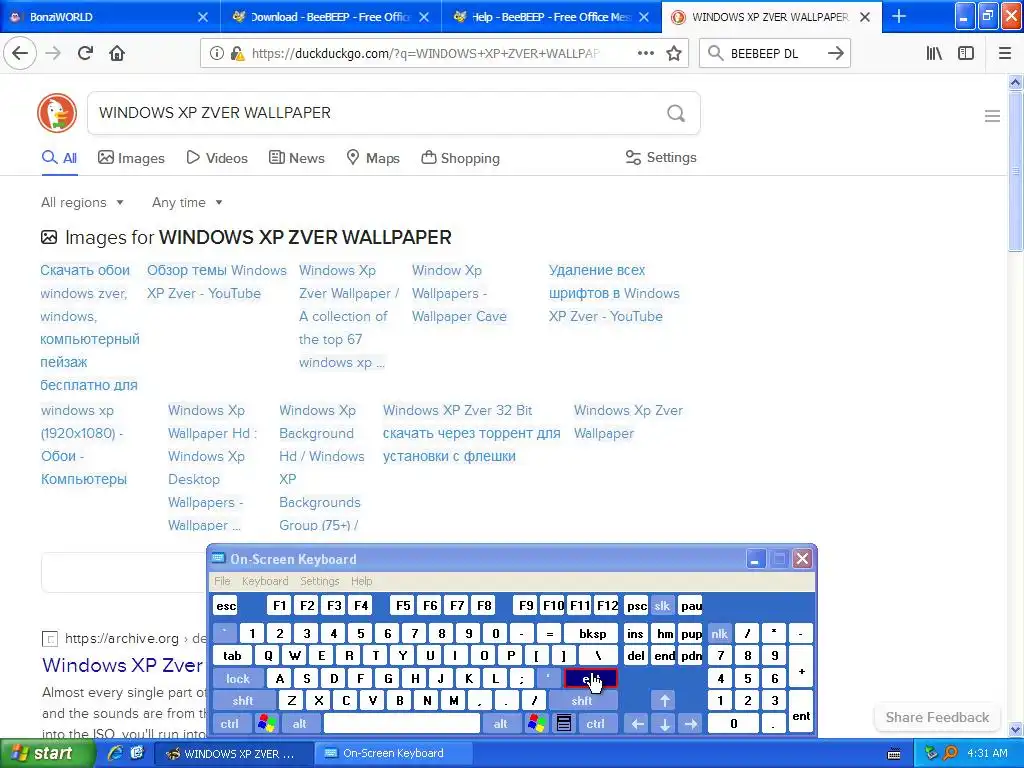Click the DuckDuckGo duck logo
Screen dimensions: 1024x768
click(57, 113)
